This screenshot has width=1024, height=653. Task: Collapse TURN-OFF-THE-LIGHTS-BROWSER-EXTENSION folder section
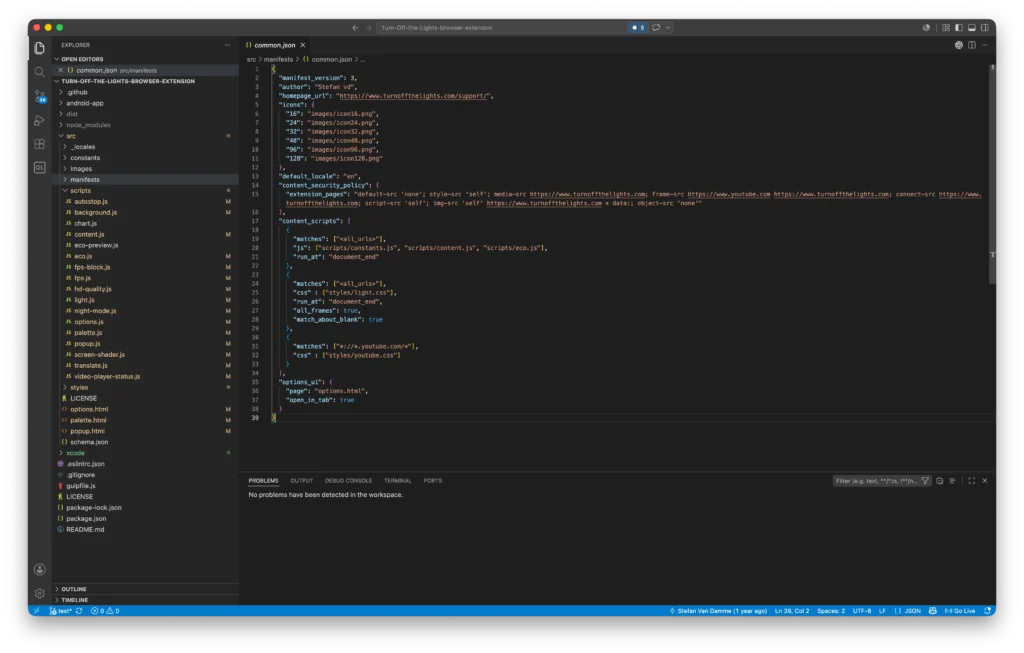pyautogui.click(x=145, y=81)
